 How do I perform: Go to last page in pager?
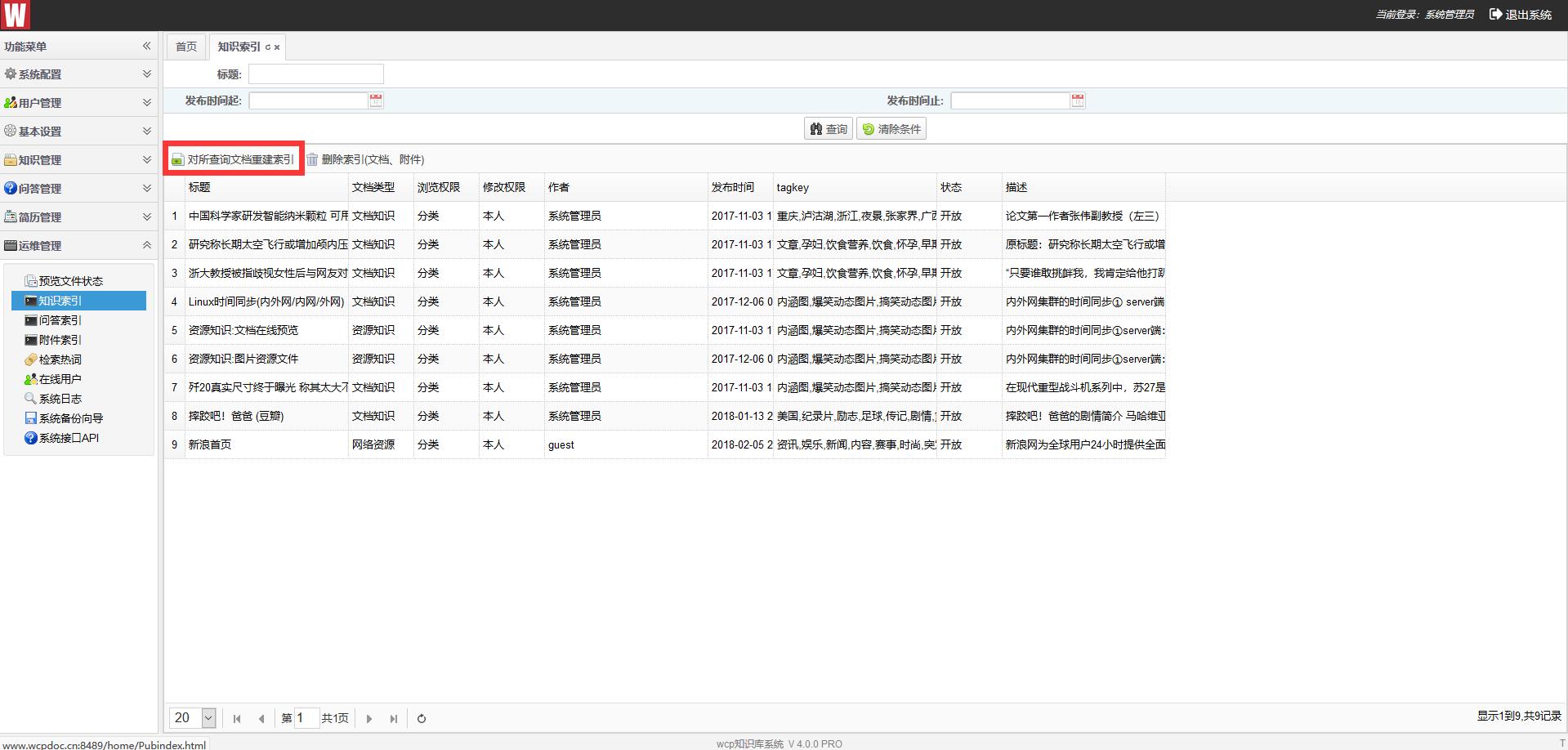(x=394, y=719)
